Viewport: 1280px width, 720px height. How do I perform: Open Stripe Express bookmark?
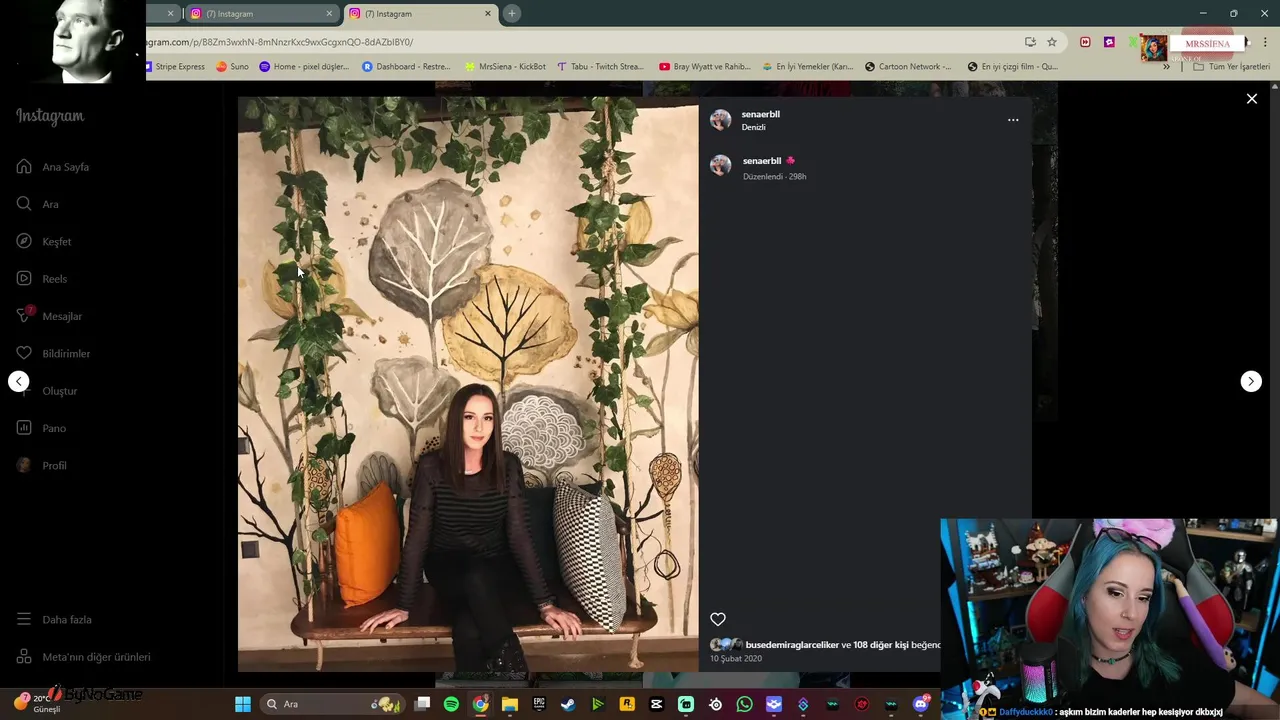click(175, 67)
